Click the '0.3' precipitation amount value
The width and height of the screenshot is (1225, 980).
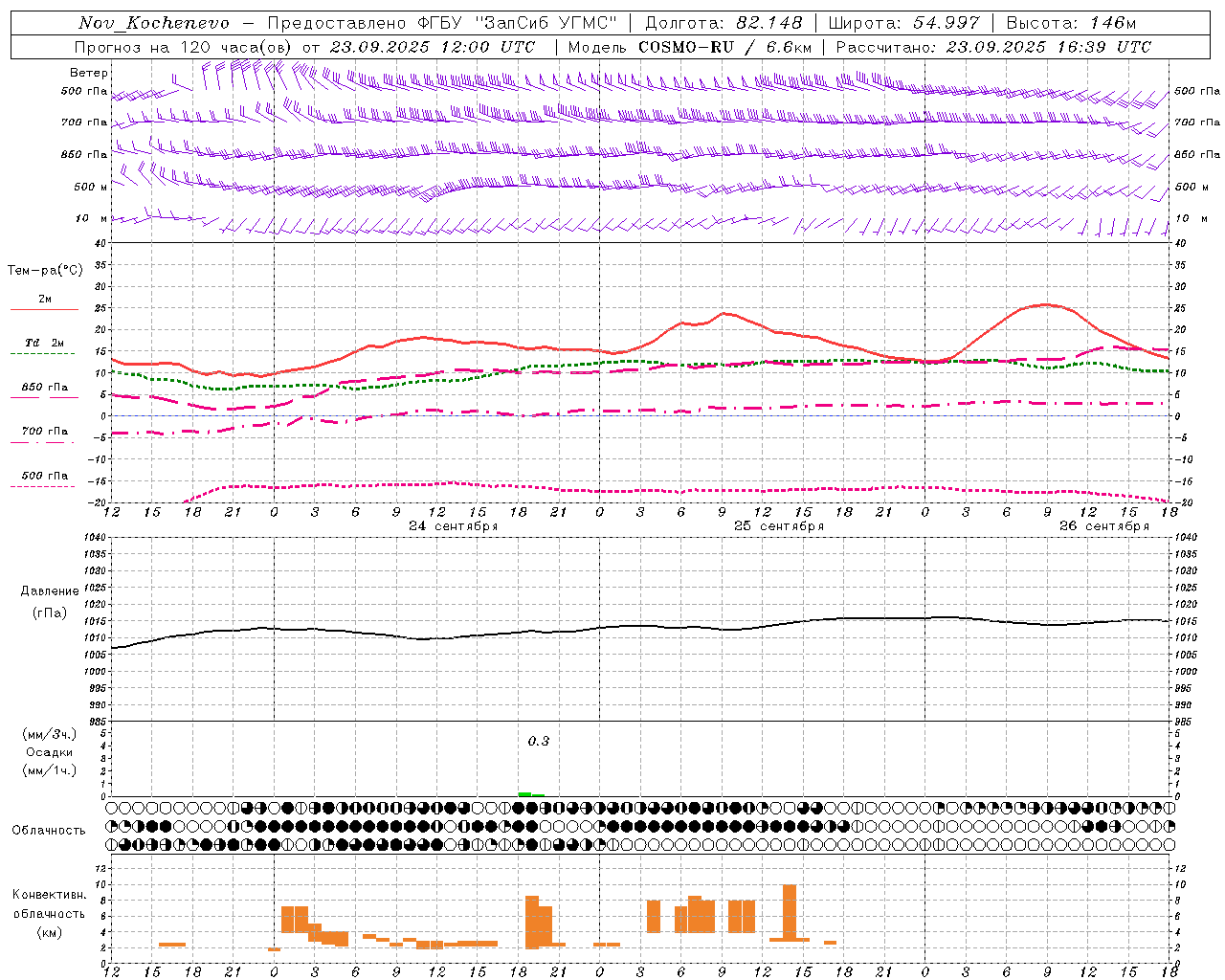539,742
